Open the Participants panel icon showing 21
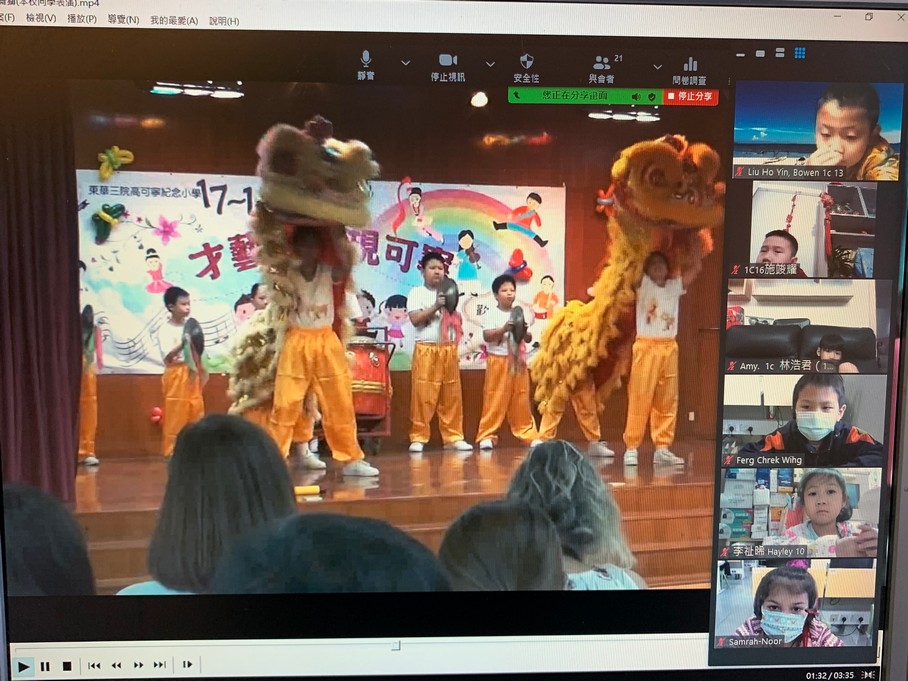The width and height of the screenshot is (908, 681). [x=602, y=63]
